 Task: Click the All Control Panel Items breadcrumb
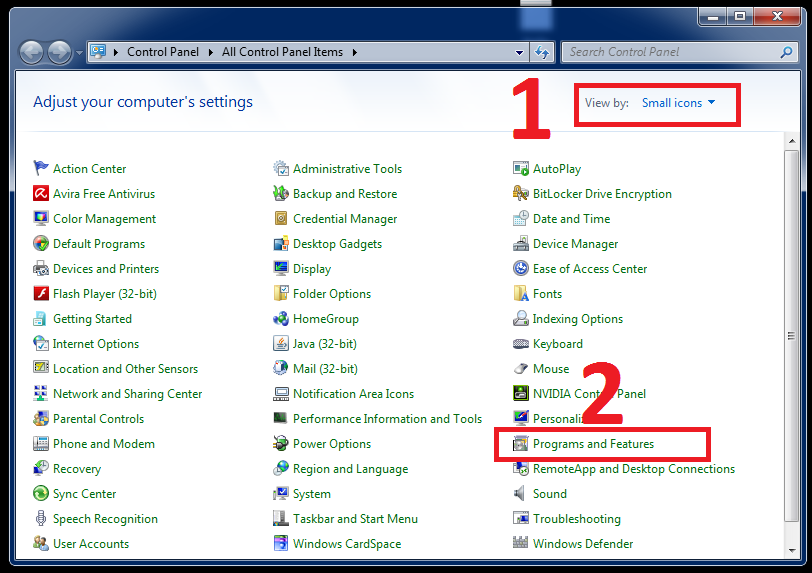[x=282, y=52]
